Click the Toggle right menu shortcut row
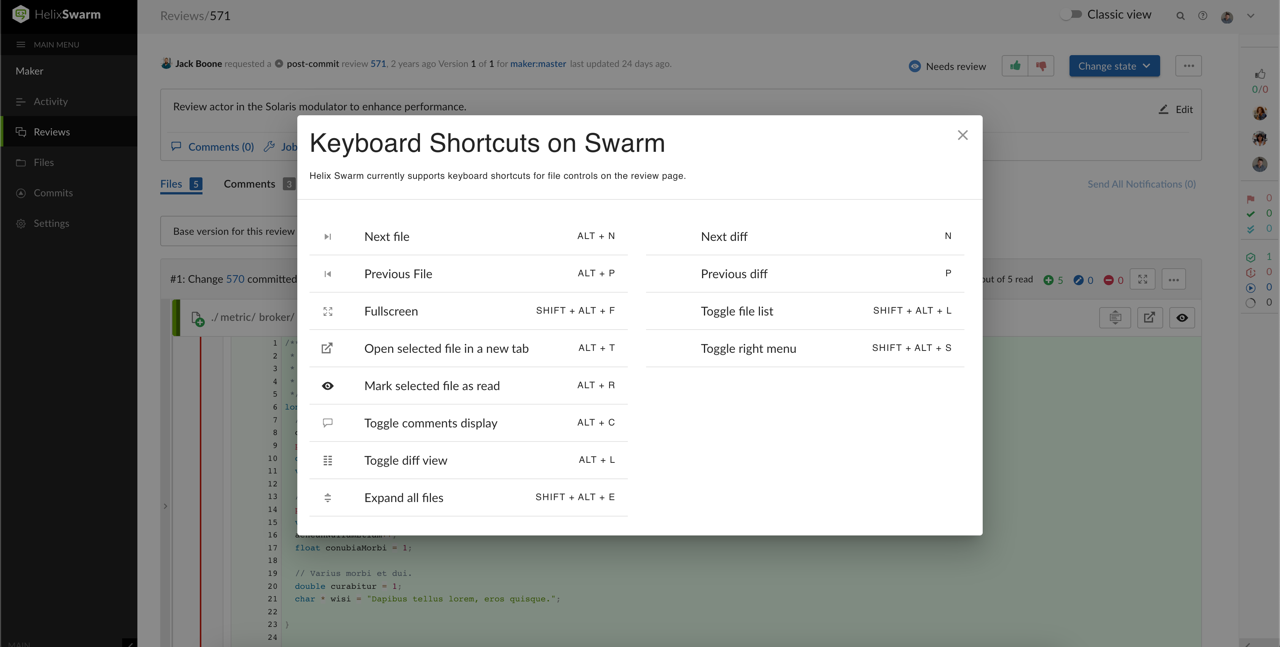 (805, 348)
